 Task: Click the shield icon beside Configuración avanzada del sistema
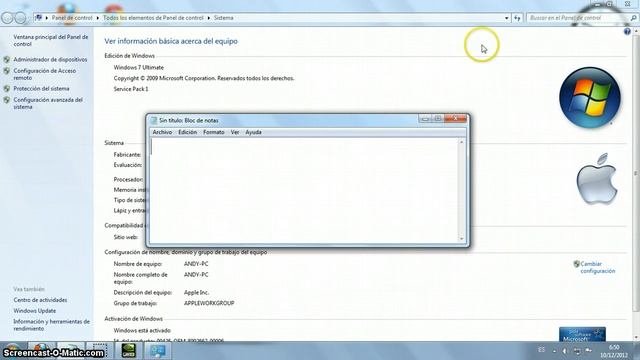pos(7,100)
